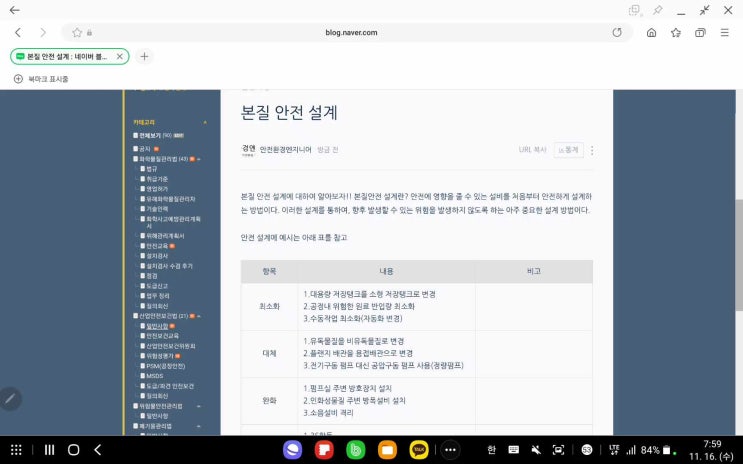
Task: Collapse the 산업안전보건법 category
Action: [x=199, y=316]
